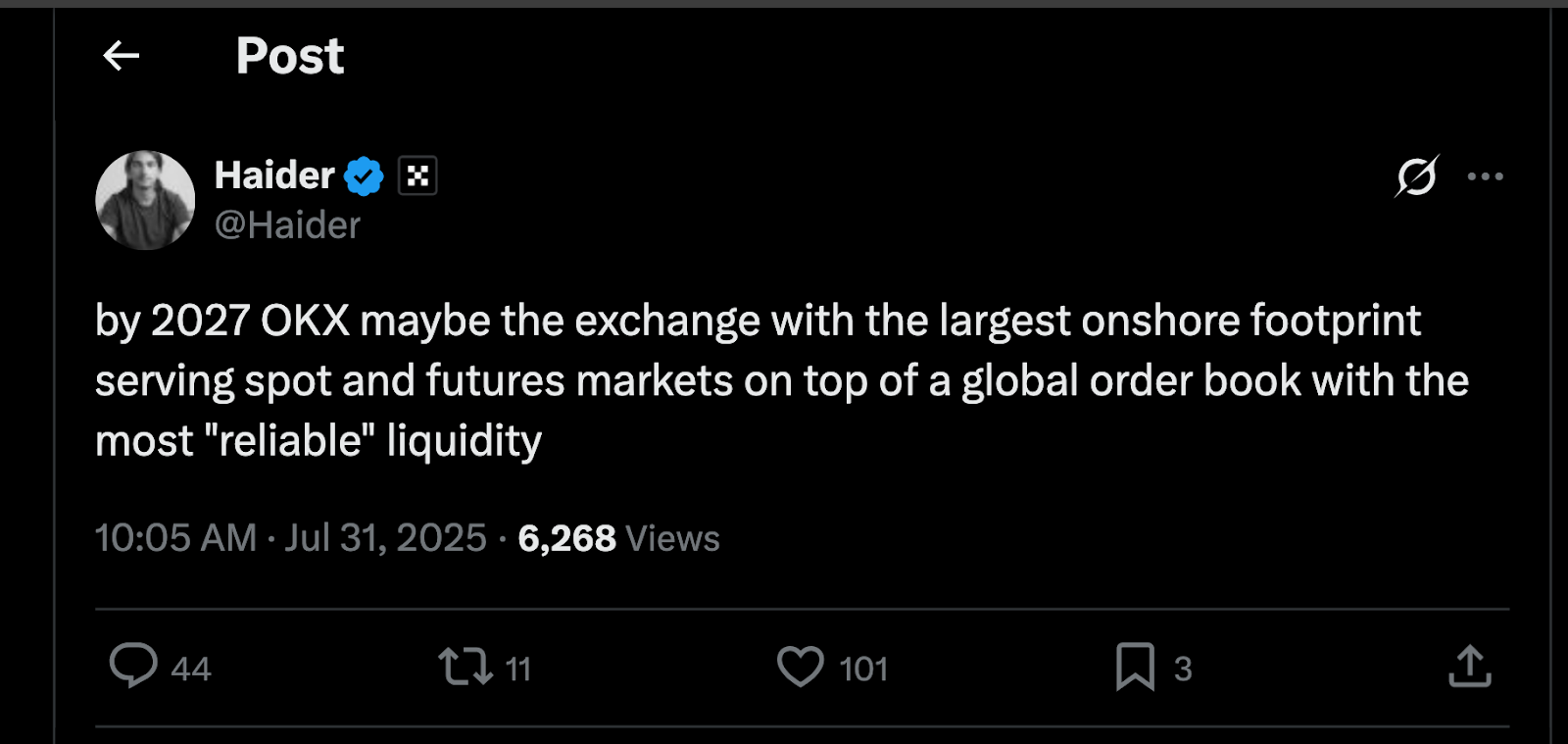The height and width of the screenshot is (744, 1568).
Task: Click the blue verified checkmark badge
Action: tap(364, 176)
